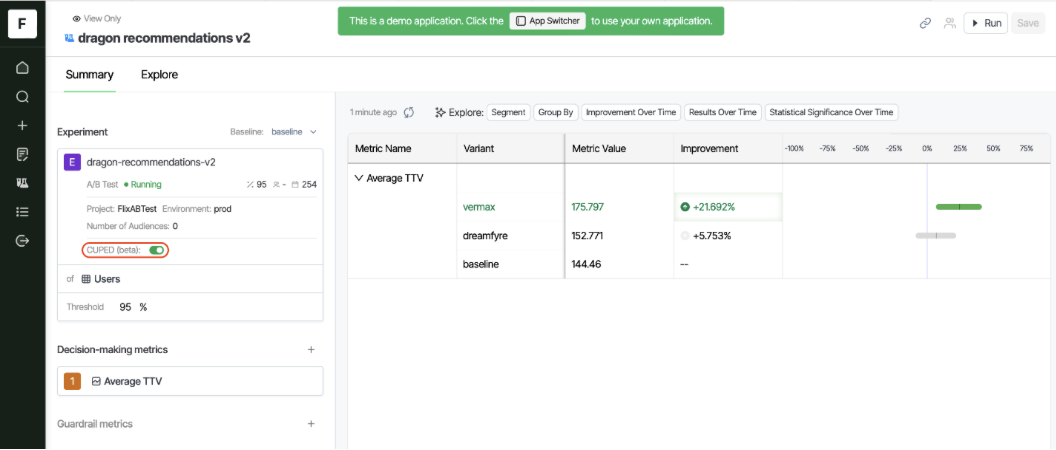Select the Summary tab
The image size is (1056, 450).
pos(89,75)
